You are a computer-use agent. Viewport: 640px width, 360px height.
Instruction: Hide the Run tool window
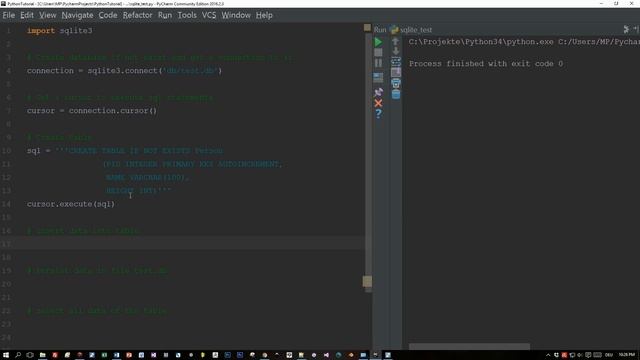click(636, 29)
